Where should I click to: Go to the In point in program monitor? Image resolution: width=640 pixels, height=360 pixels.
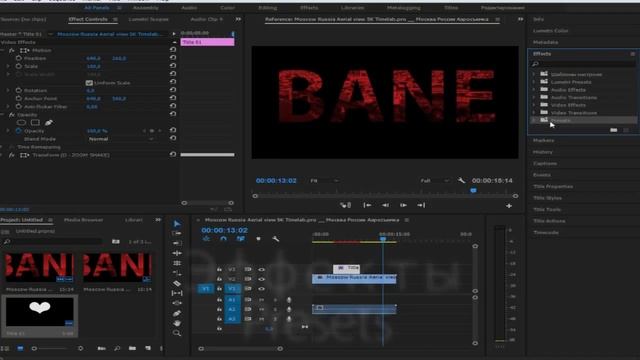click(367, 205)
